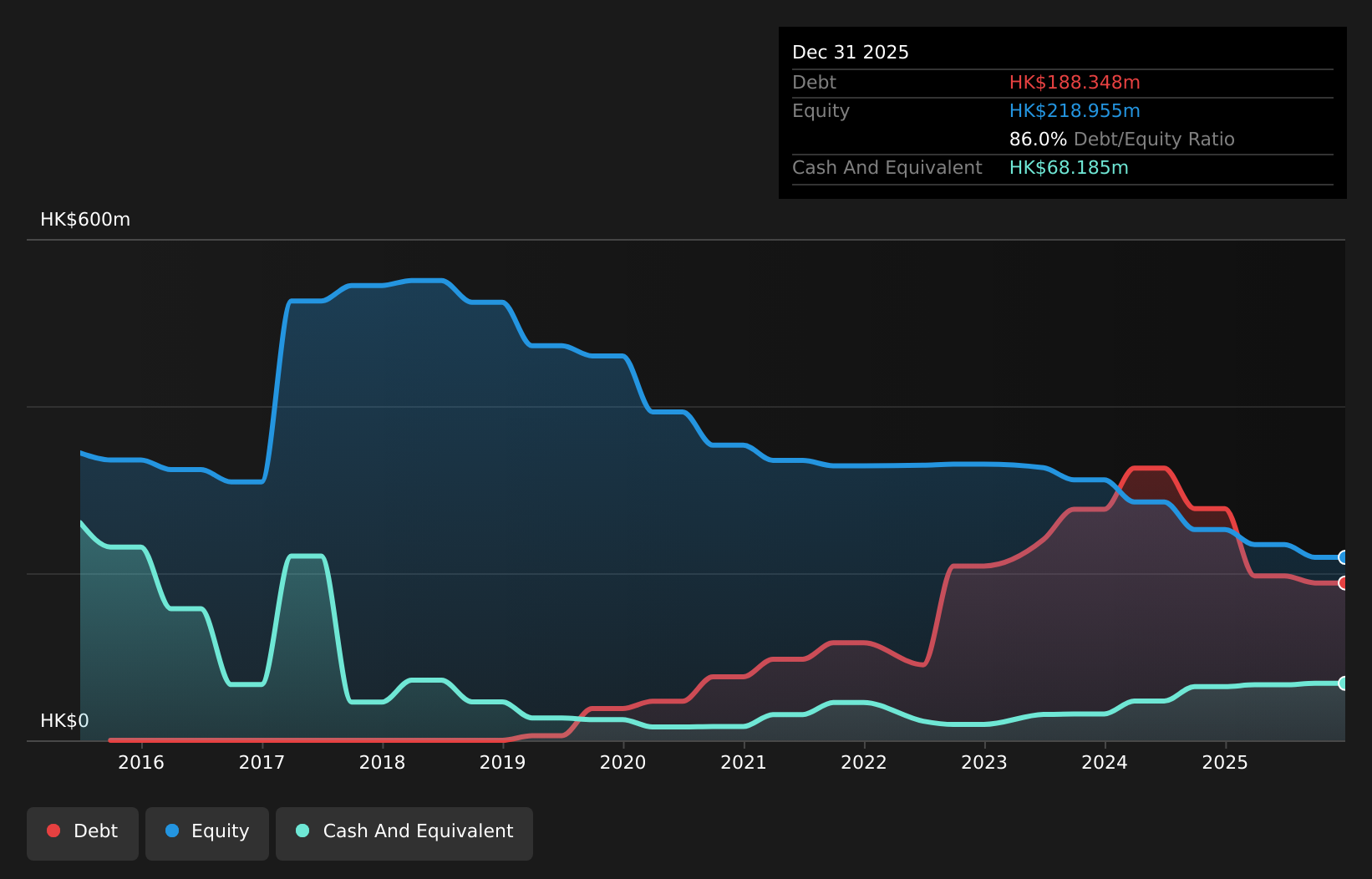Click the 2021 x-axis label

point(744,762)
